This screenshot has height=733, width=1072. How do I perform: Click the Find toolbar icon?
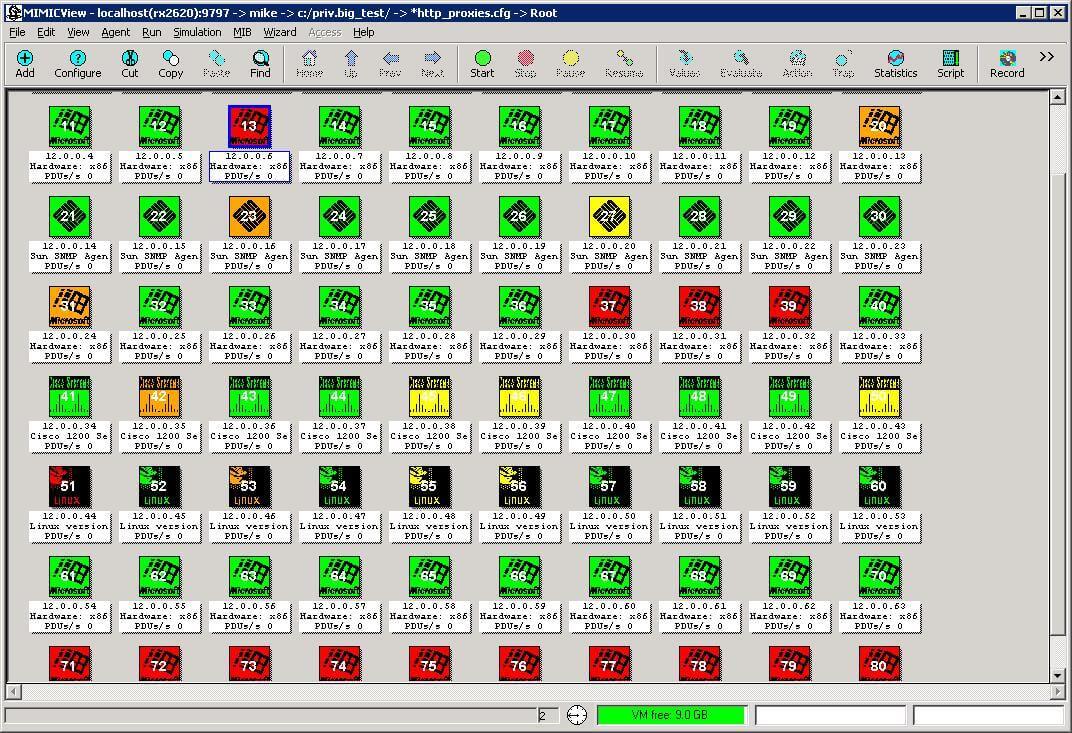(260, 64)
